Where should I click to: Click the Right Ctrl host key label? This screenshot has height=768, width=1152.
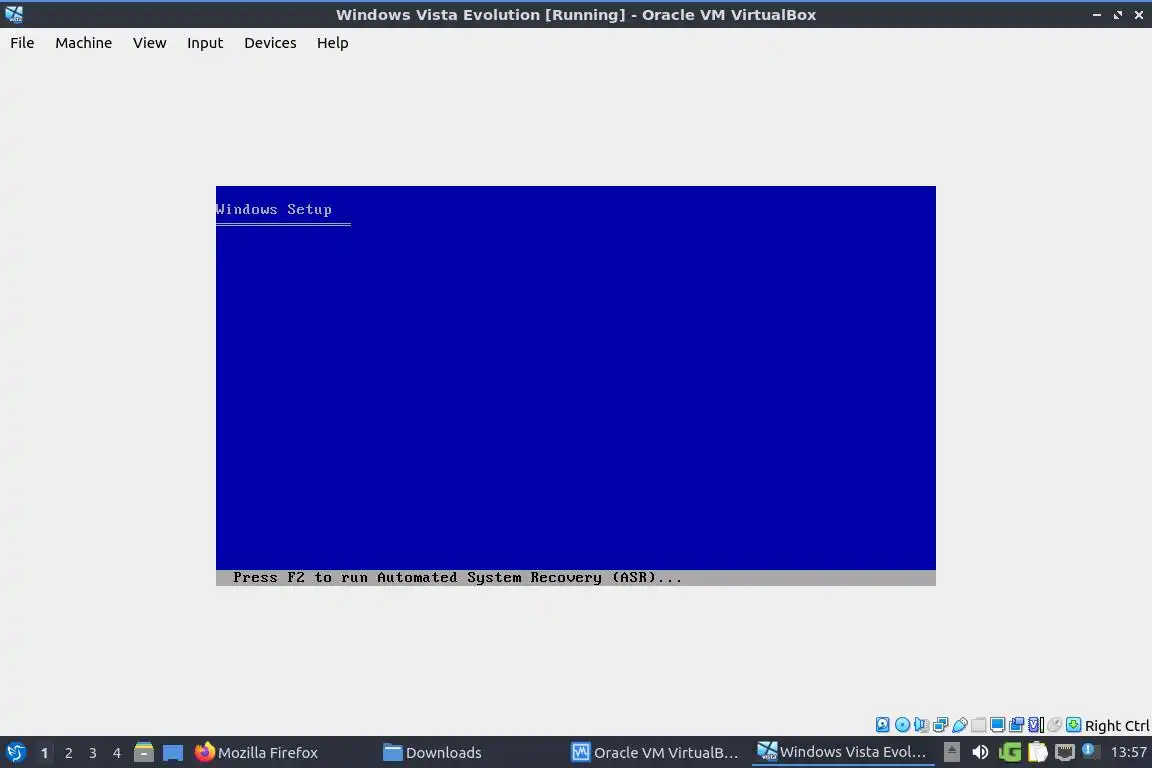point(1117,726)
